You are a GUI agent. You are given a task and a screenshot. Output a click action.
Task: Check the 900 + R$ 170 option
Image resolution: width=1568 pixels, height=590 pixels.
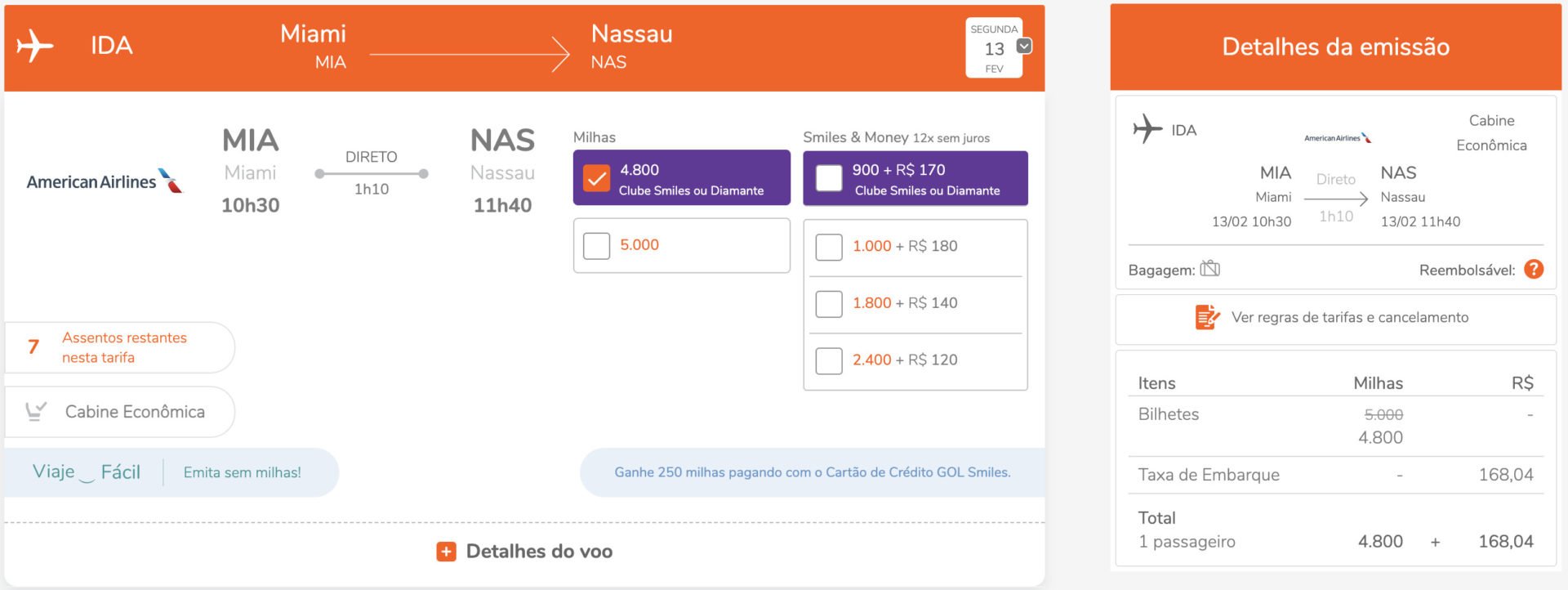829,178
